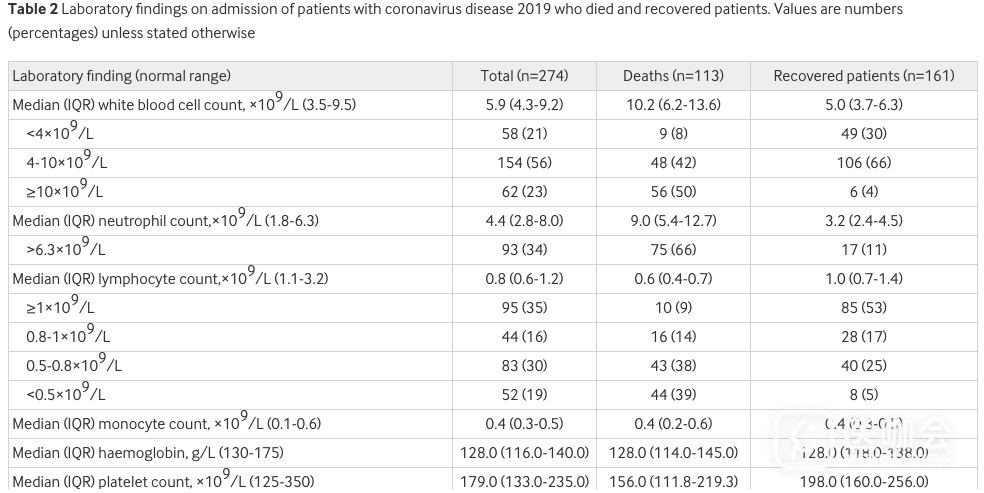Select the median monocyte count row label
This screenshot has height=493, width=984.
point(166,424)
